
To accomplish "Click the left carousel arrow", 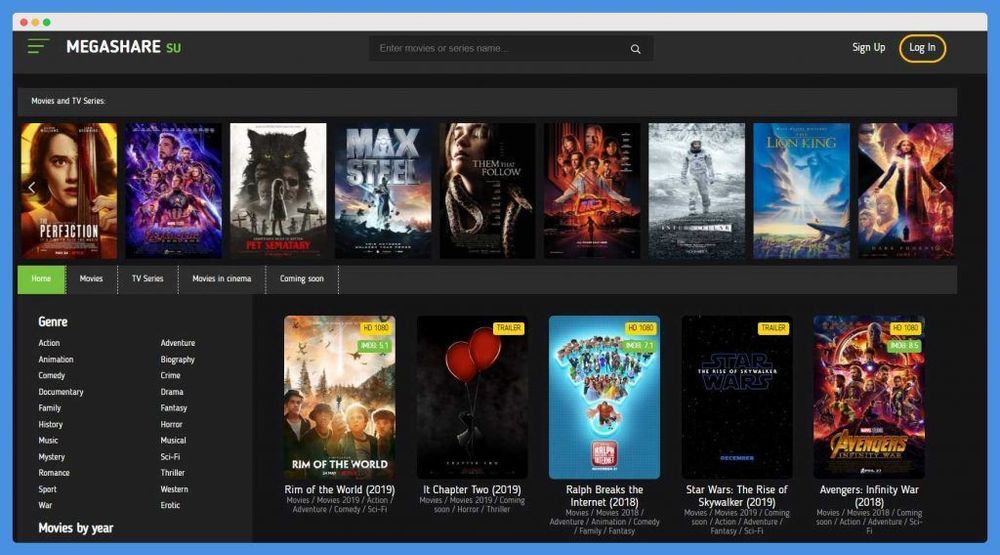I will tap(31, 187).
